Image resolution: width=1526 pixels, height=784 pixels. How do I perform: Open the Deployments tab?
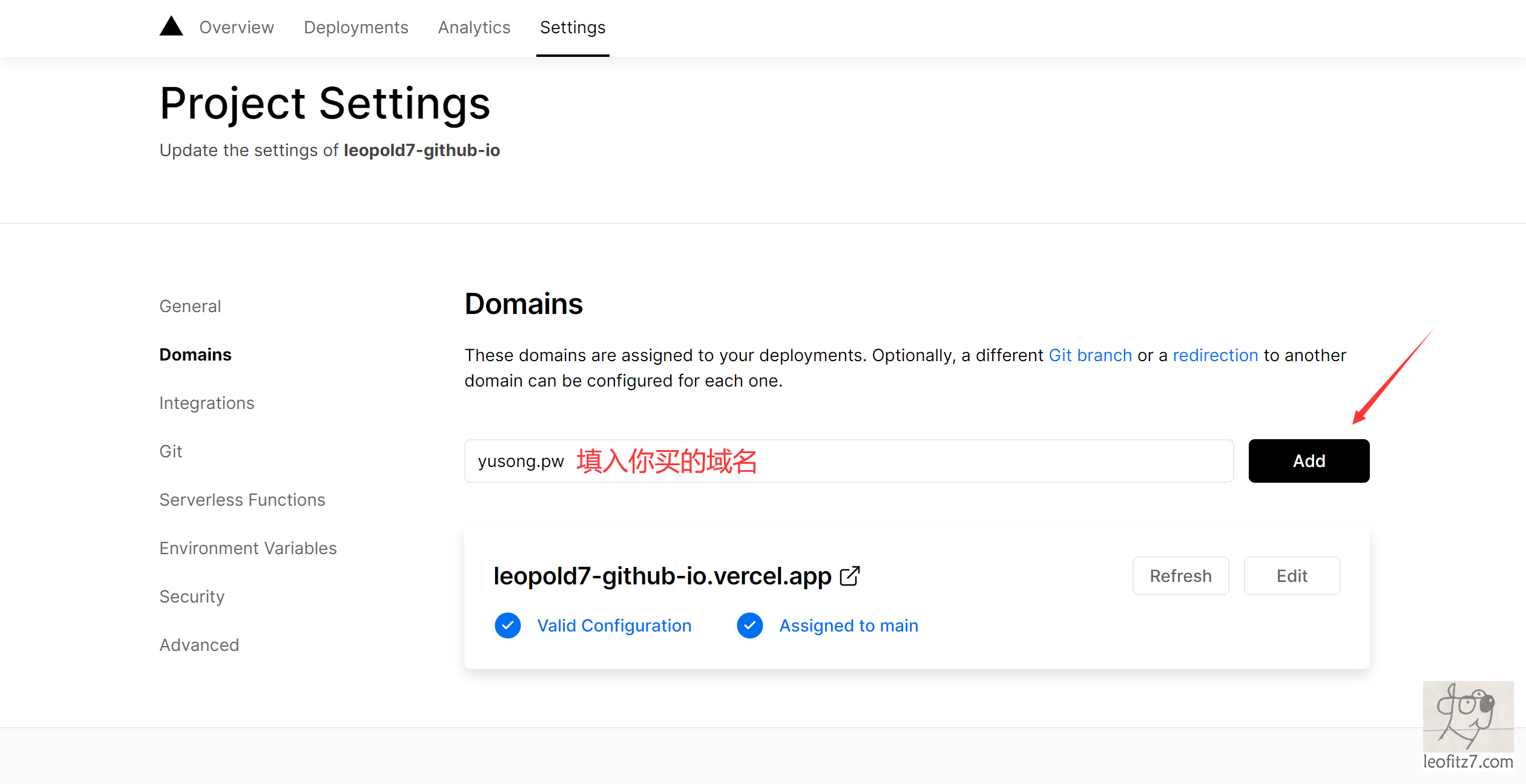click(x=356, y=28)
